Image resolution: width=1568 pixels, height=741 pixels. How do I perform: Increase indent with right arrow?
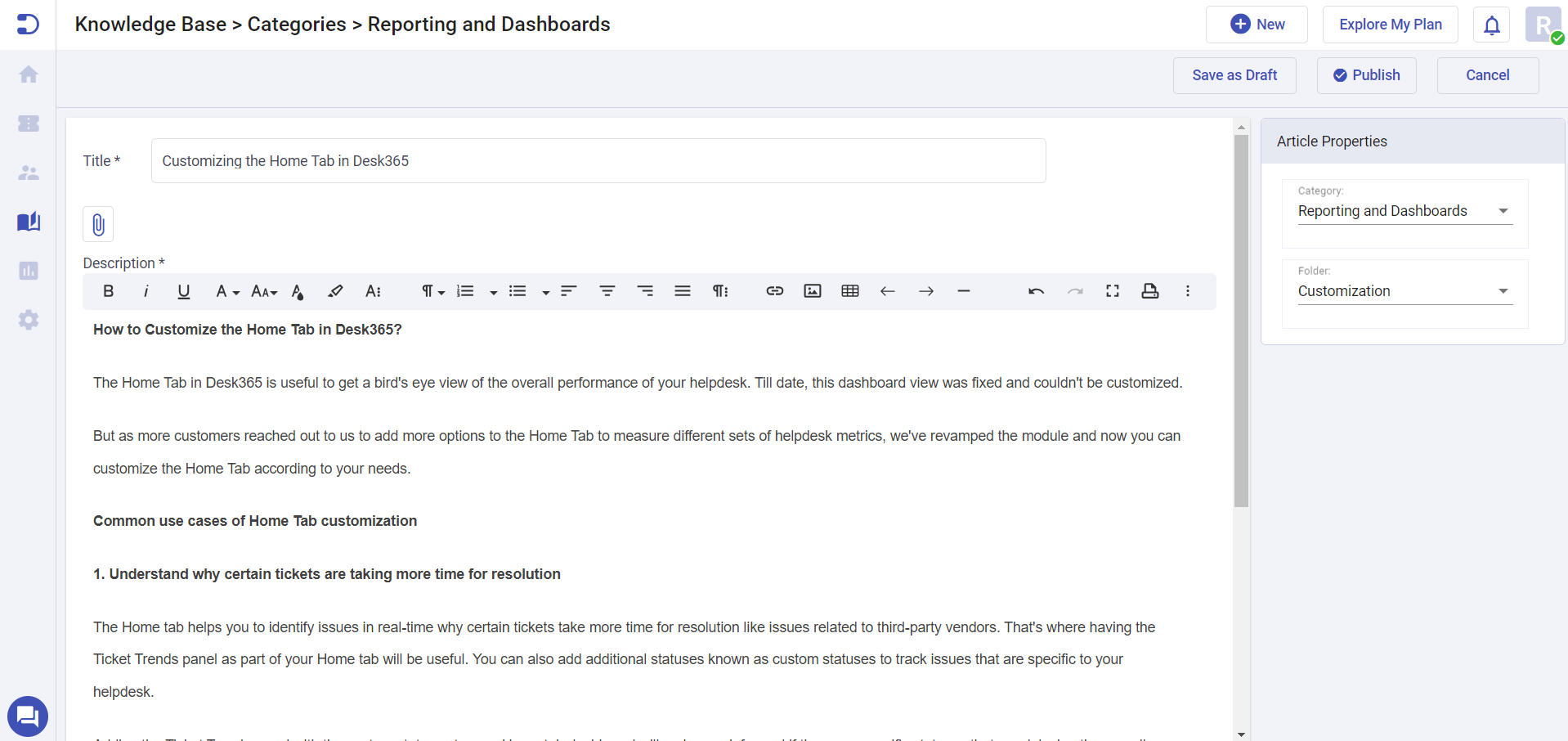(926, 291)
